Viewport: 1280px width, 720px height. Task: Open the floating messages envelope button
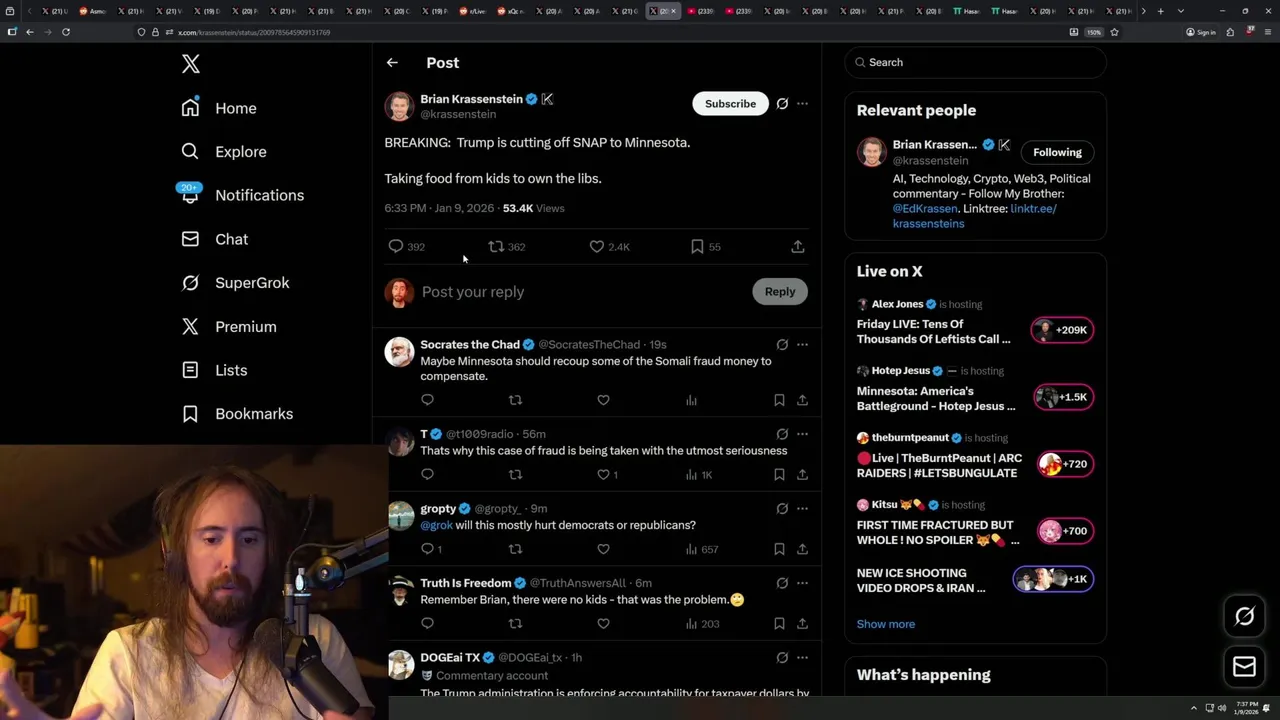1244,667
